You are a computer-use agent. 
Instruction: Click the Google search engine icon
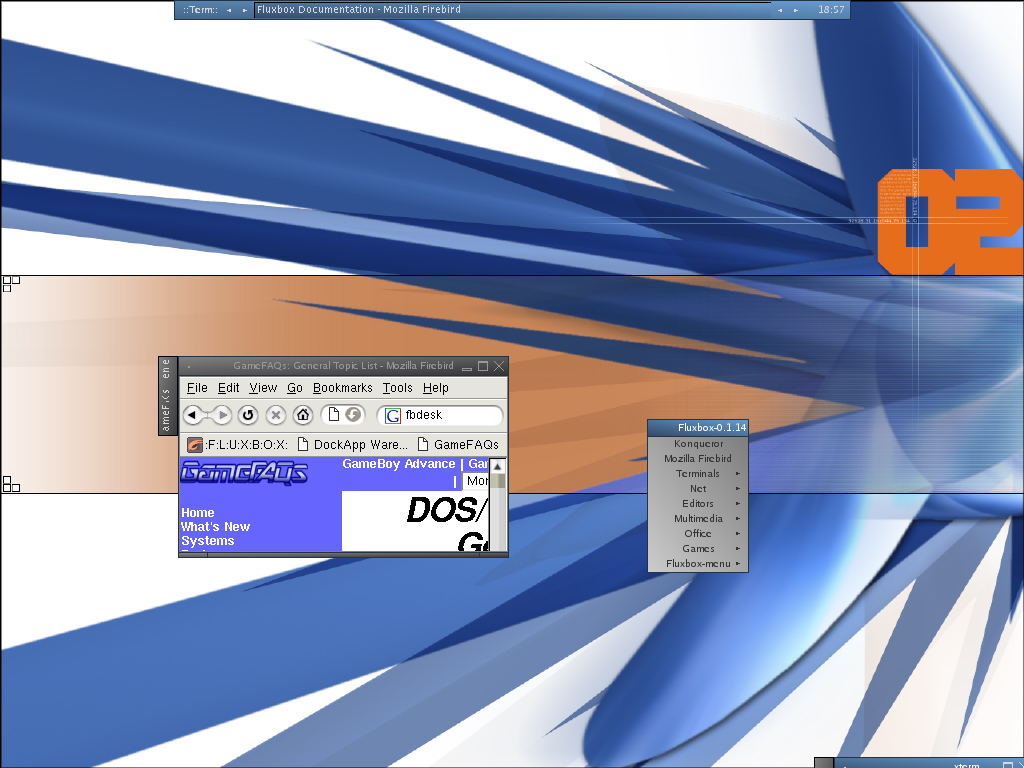(x=392, y=415)
